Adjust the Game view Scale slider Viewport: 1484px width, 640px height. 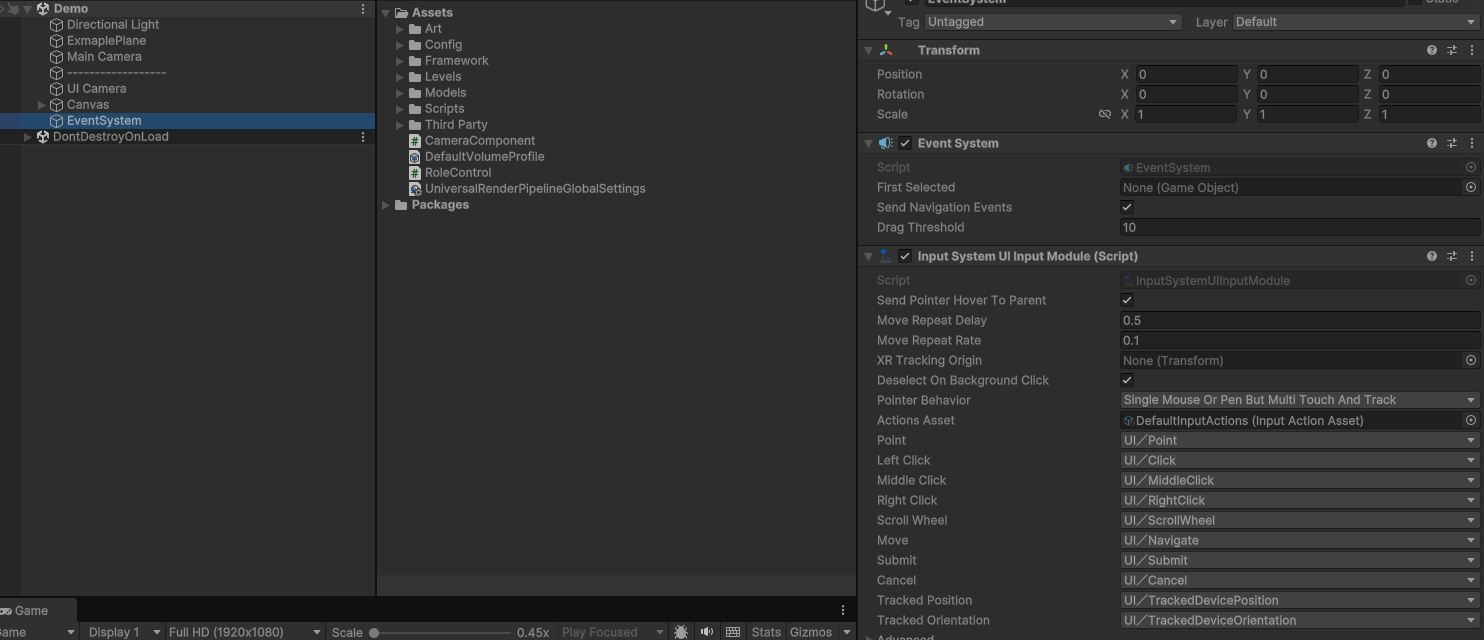tap(440, 632)
